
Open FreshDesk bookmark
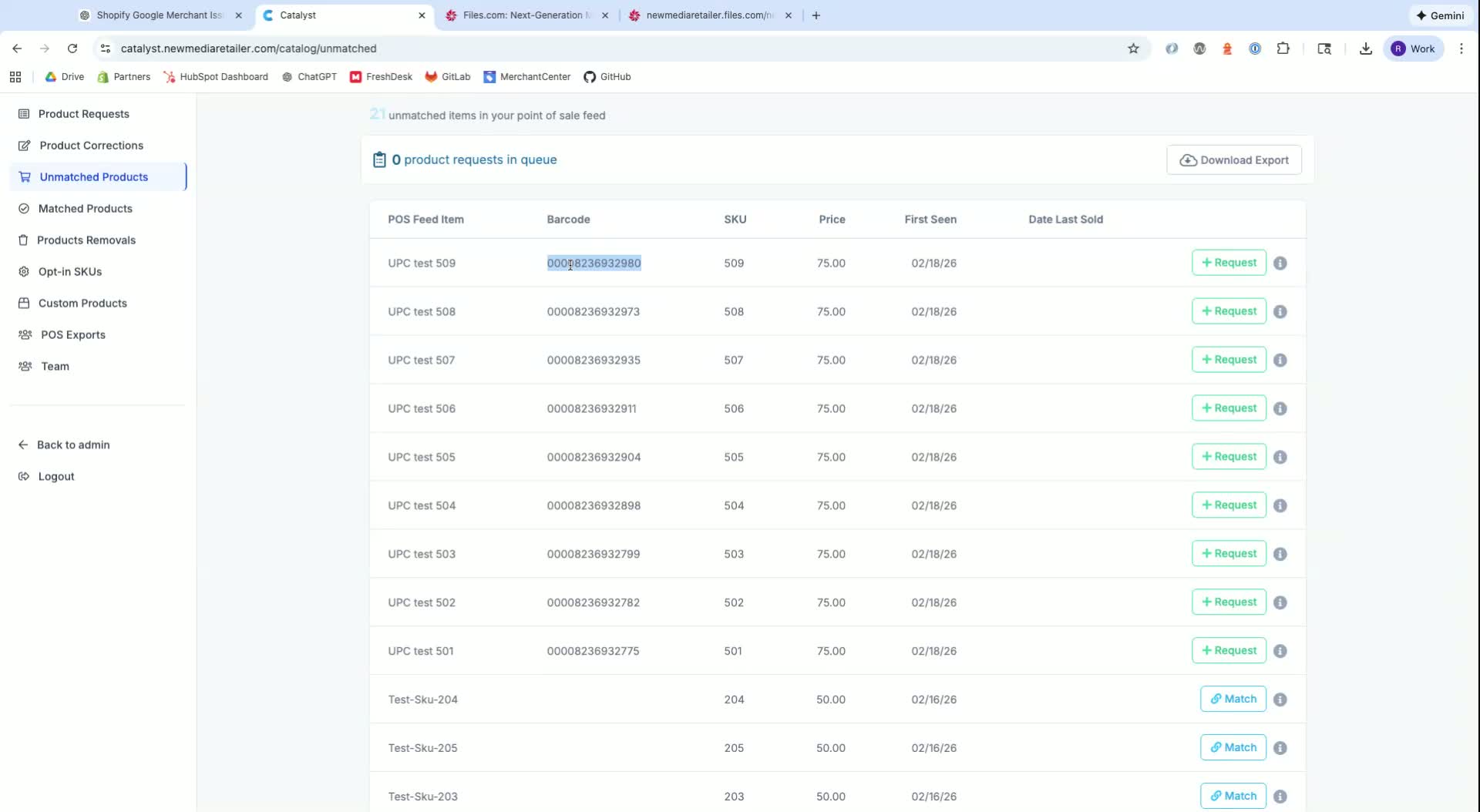[381, 77]
